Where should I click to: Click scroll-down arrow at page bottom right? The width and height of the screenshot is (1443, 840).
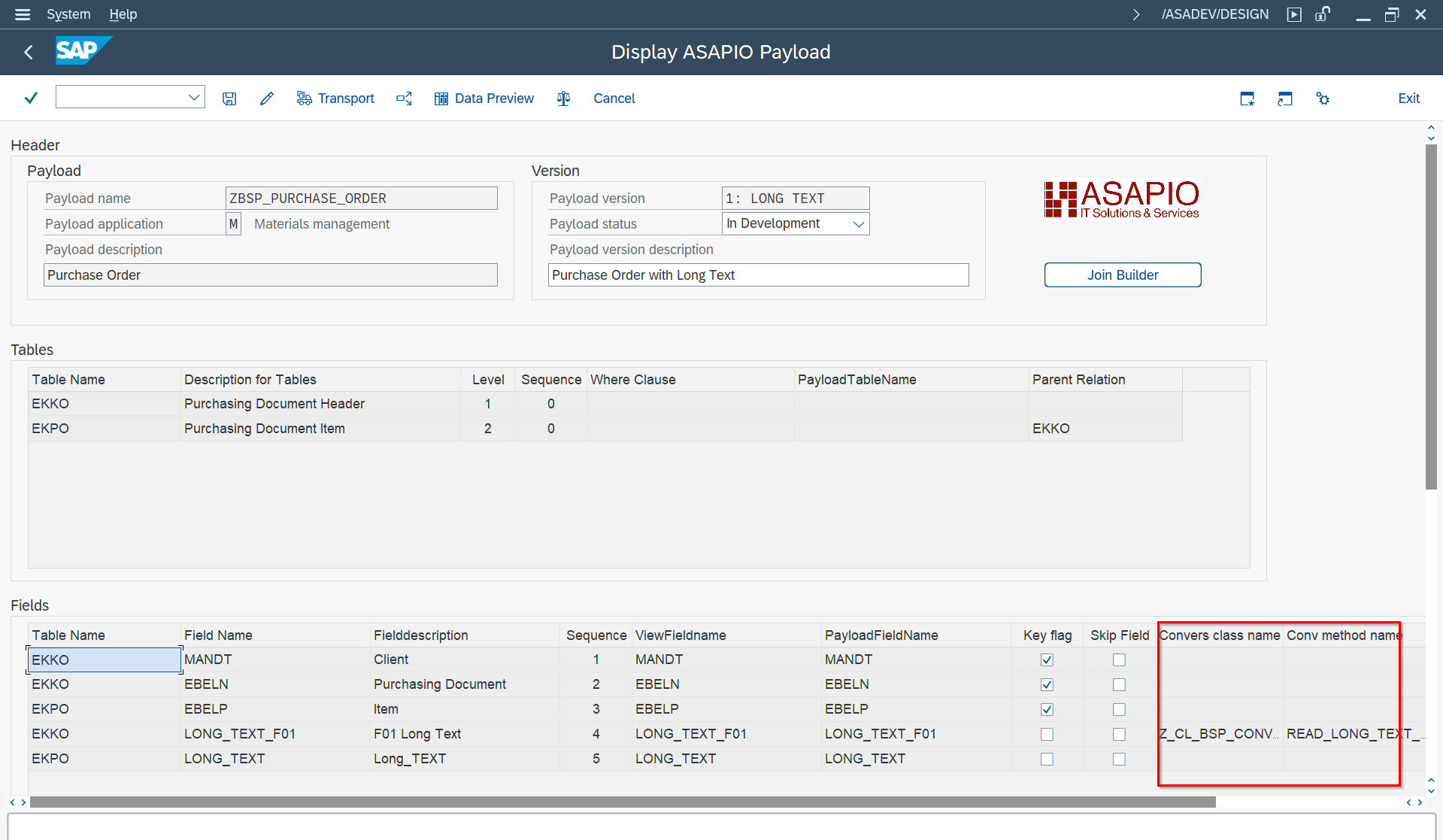[1431, 790]
